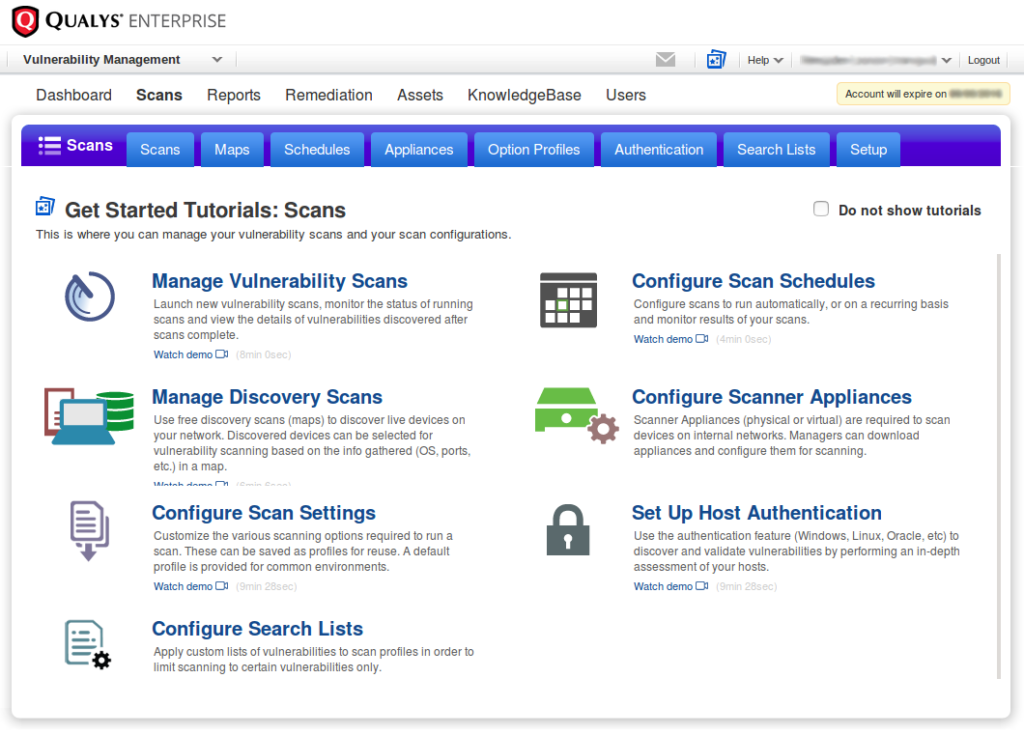This screenshot has height=735, width=1024.
Task: Select the Configure Scan Schedules calendar icon
Action: 570,299
